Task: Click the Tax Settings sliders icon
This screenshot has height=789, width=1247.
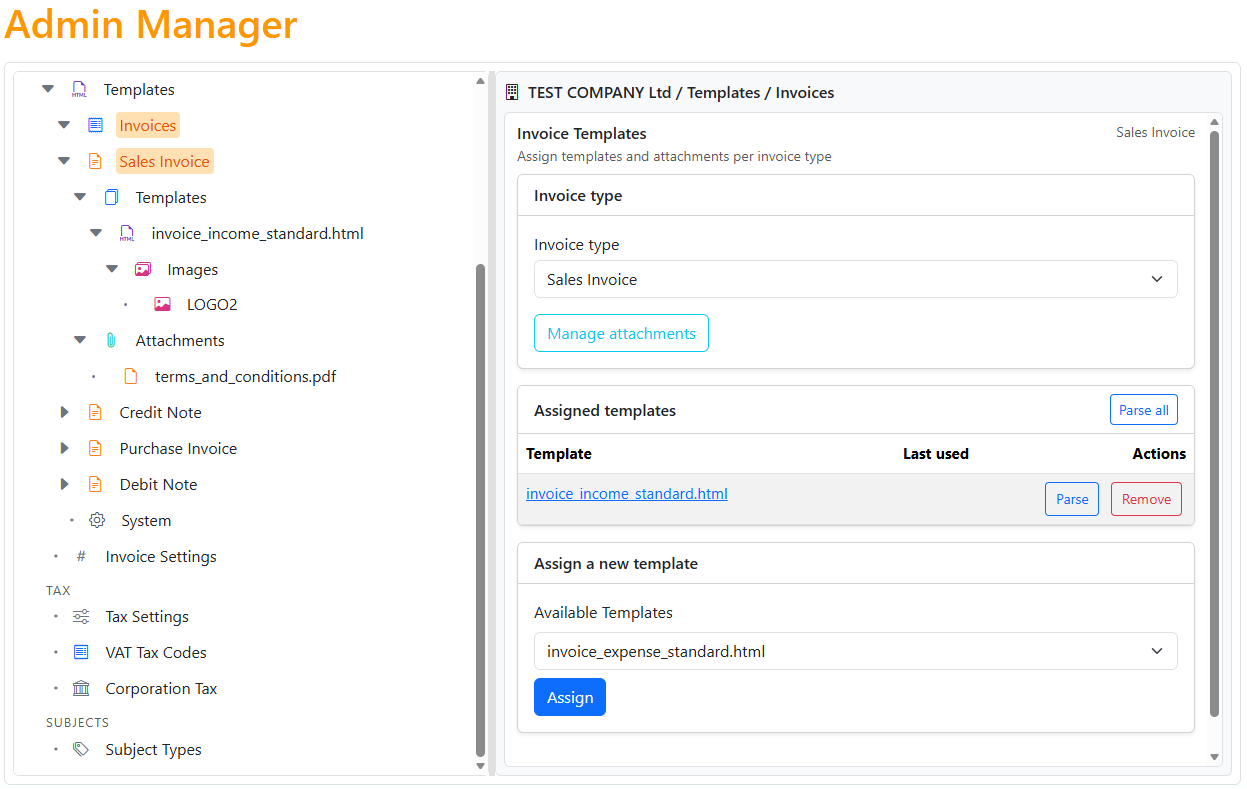Action: [80, 616]
